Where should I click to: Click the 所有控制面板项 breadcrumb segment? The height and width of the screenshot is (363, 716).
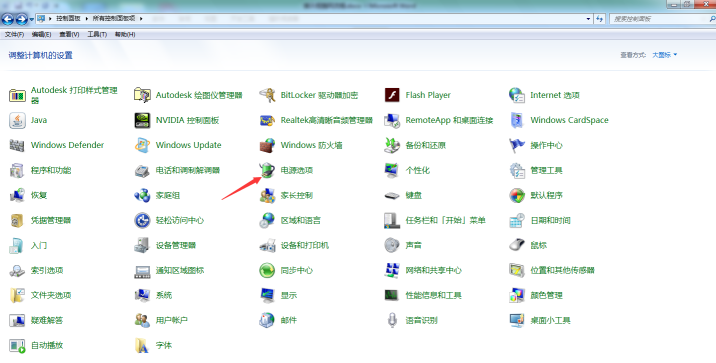114,19
